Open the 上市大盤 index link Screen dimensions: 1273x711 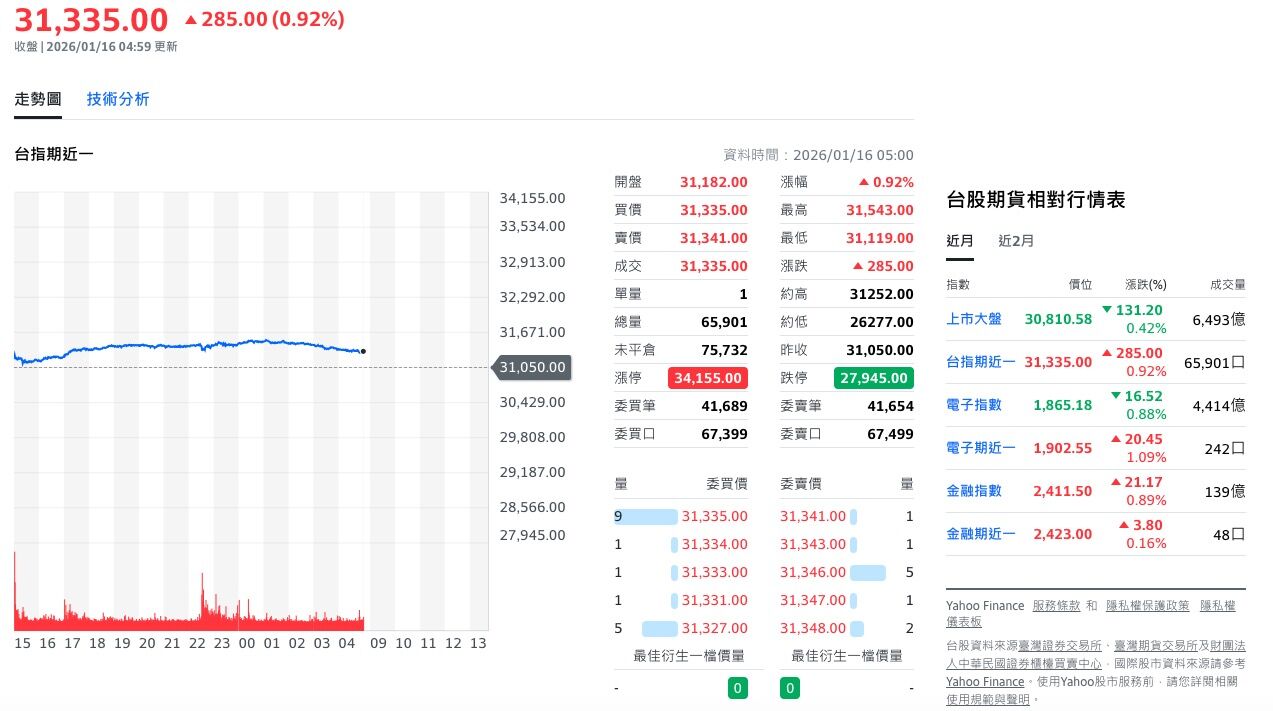(x=973, y=319)
